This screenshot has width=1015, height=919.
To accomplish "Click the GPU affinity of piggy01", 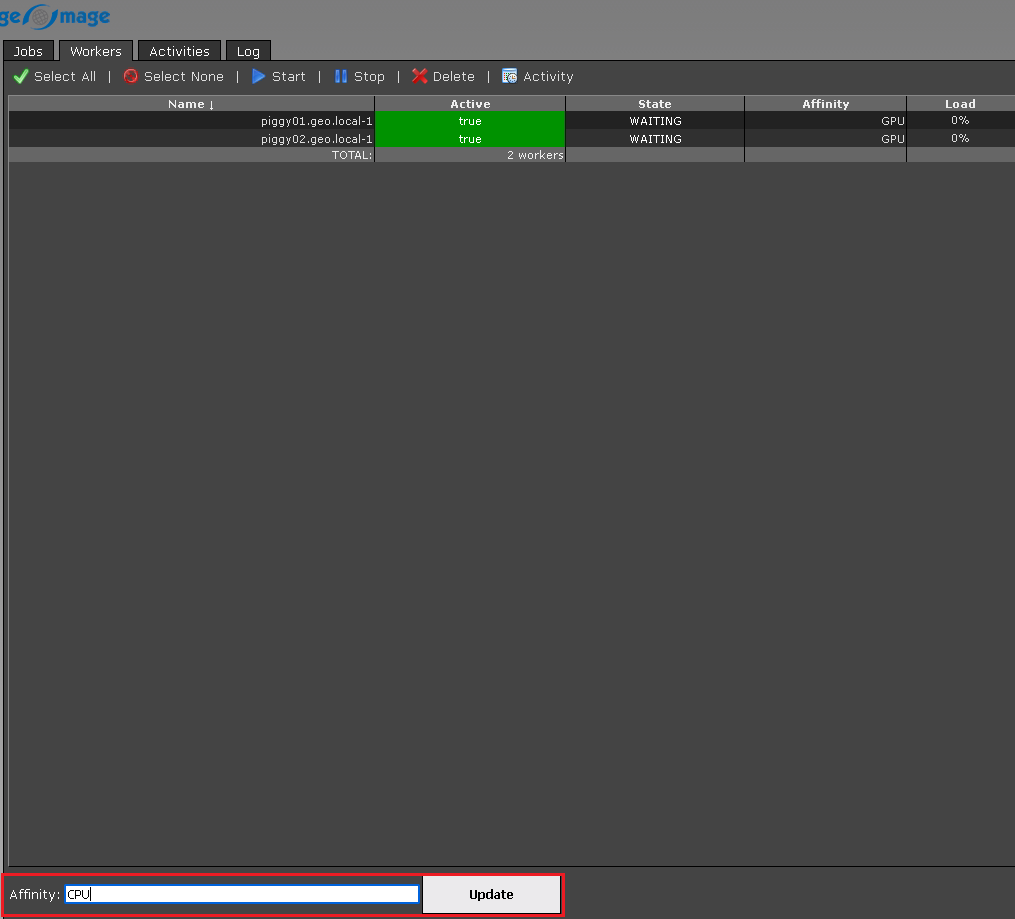I will [892, 121].
